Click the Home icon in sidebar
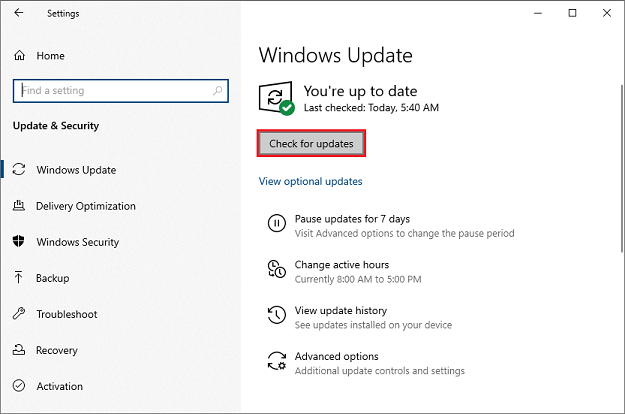 coord(19,56)
